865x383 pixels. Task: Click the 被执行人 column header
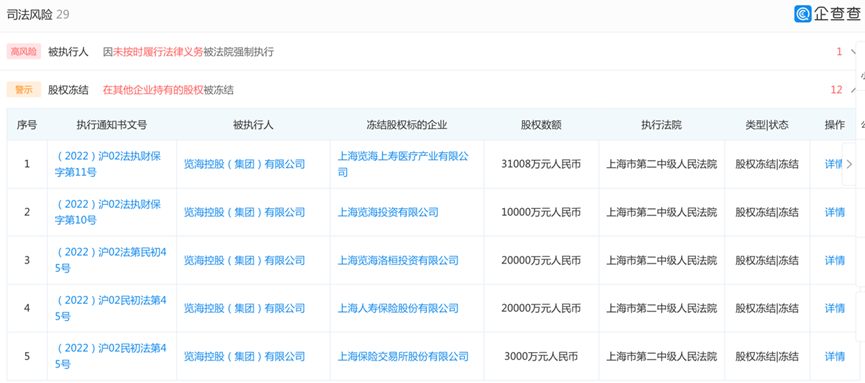[x=253, y=125]
